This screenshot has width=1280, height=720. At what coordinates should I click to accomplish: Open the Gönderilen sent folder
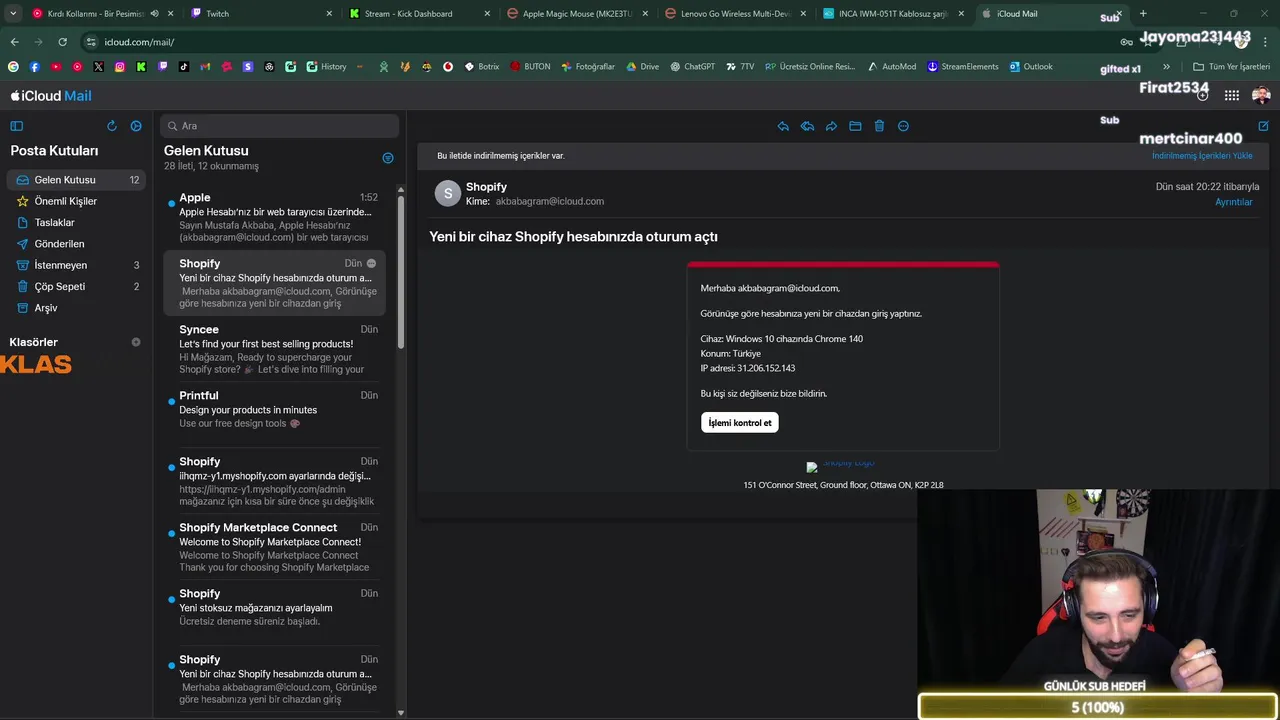pyautogui.click(x=76, y=244)
